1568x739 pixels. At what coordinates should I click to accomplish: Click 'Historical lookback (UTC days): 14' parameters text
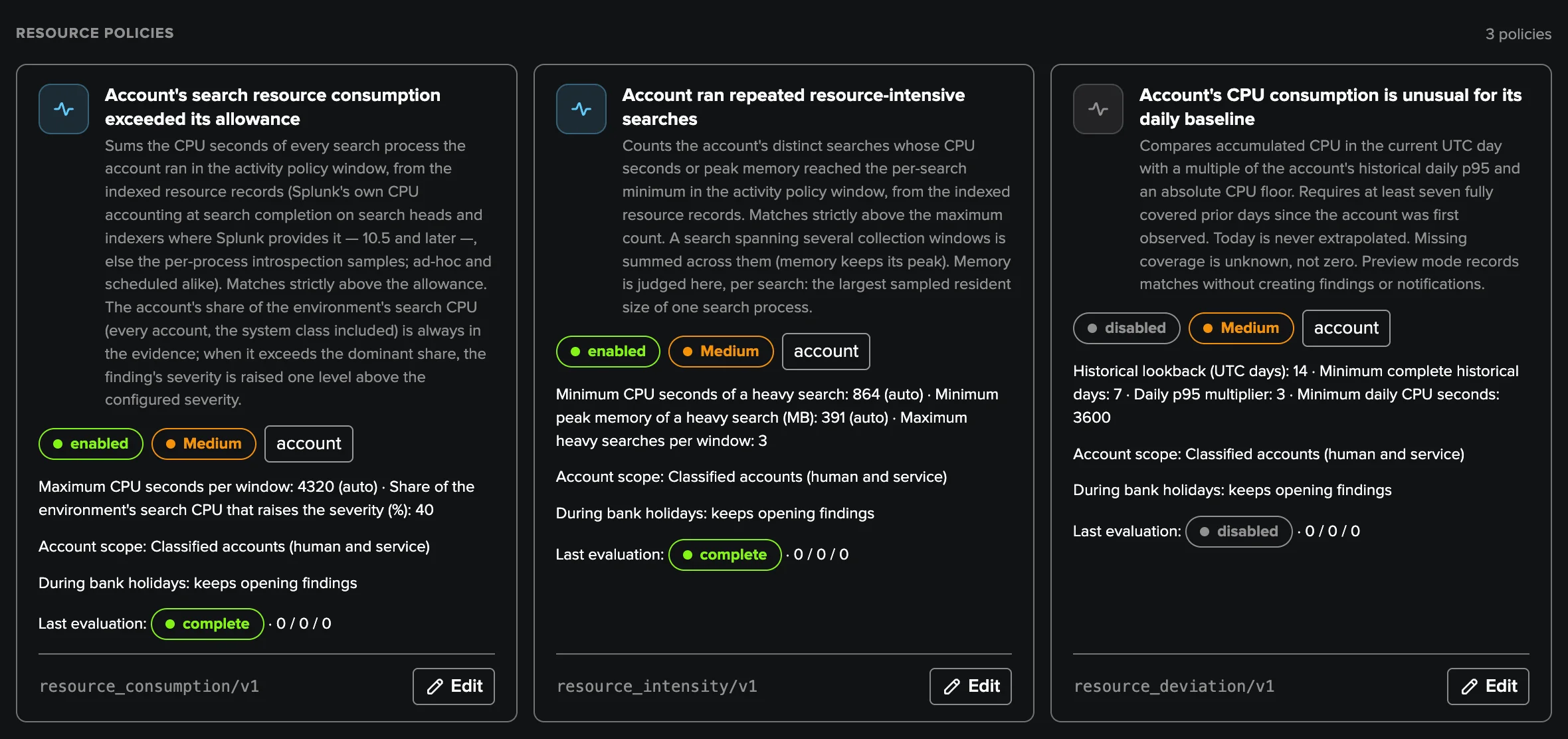click(x=1190, y=371)
